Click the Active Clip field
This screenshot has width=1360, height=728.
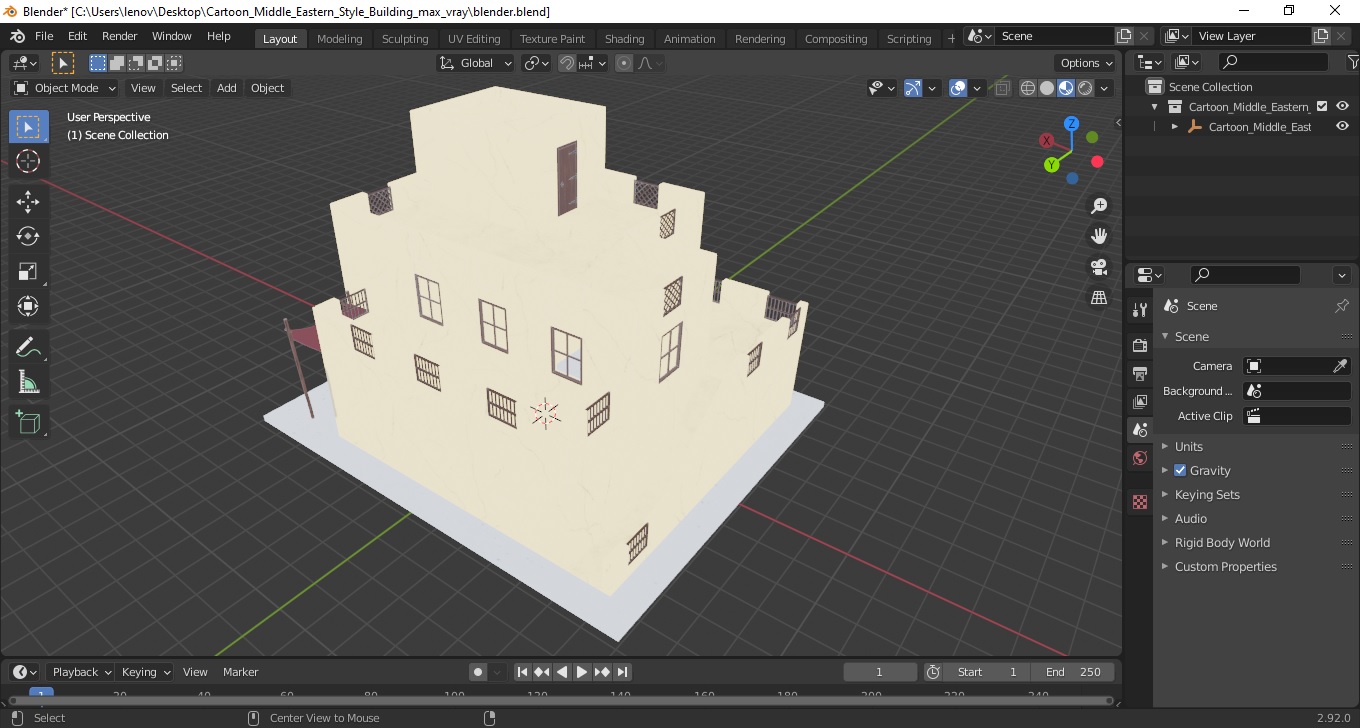point(1296,416)
